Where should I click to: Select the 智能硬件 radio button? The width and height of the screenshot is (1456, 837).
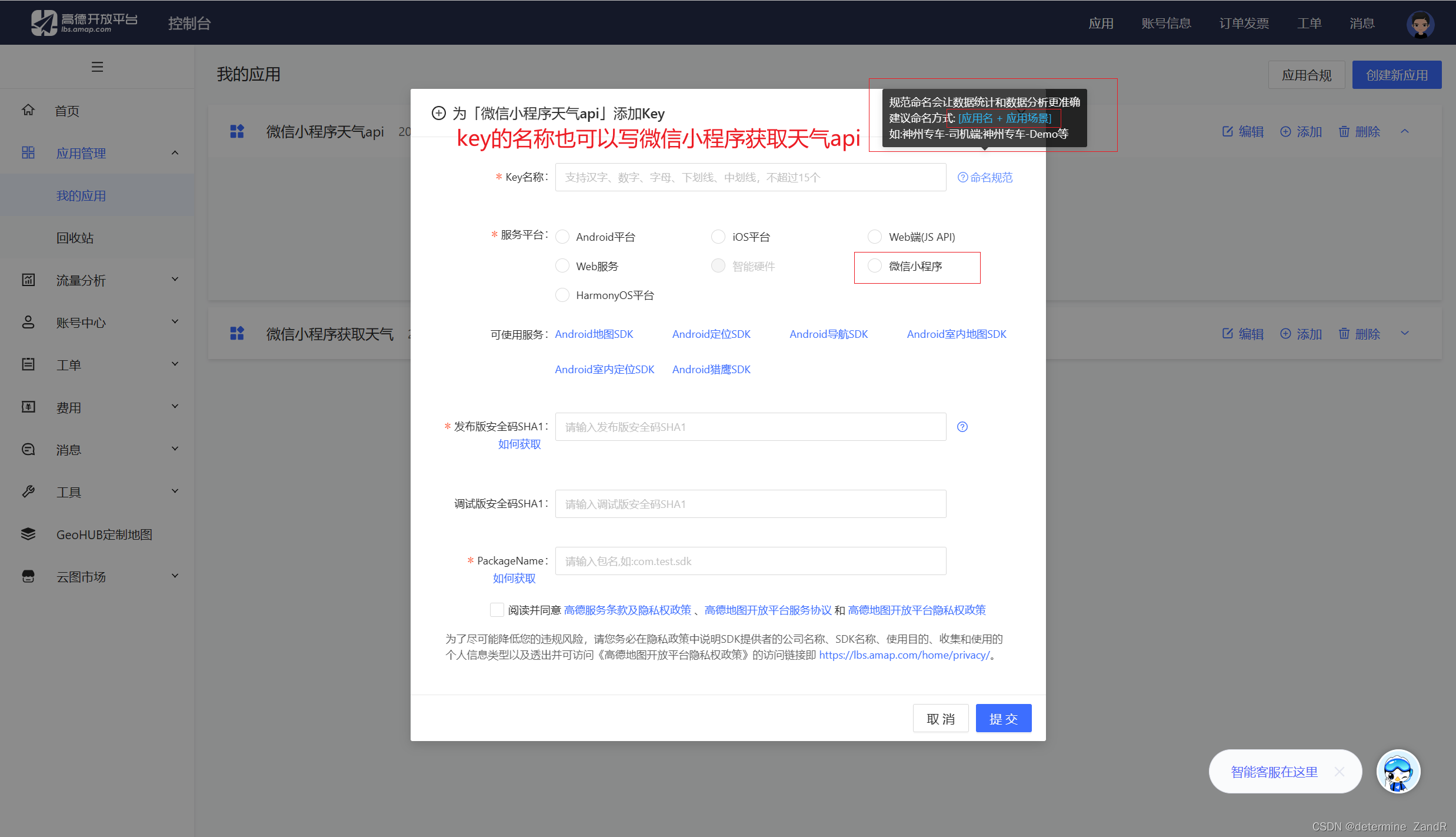718,265
